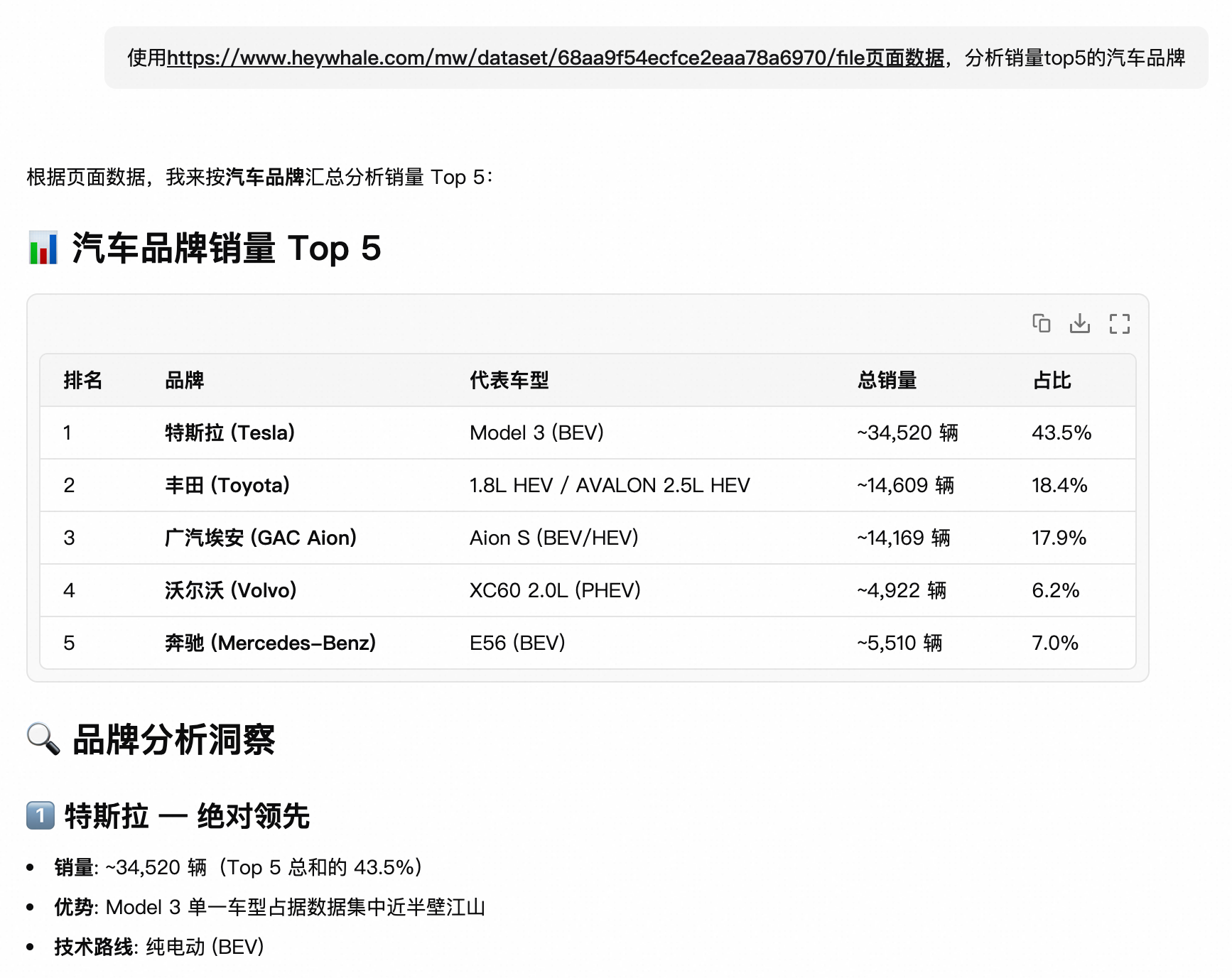Click the number 1 emoji badge

(40, 815)
